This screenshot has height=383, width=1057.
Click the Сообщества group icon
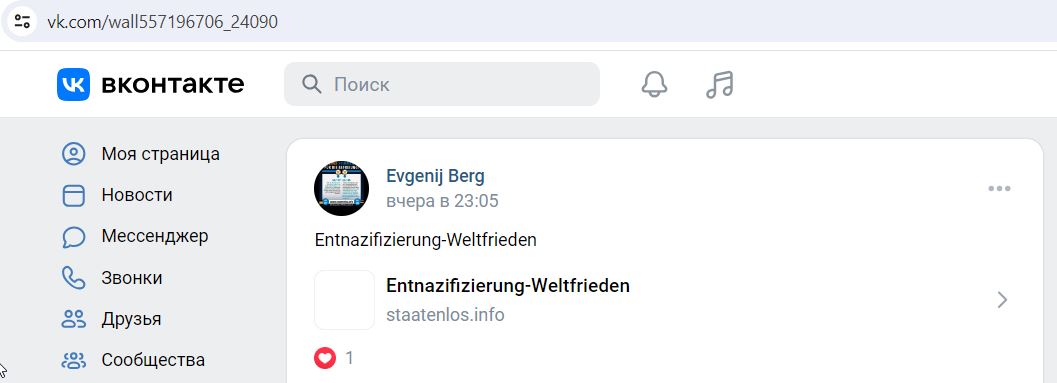73,360
